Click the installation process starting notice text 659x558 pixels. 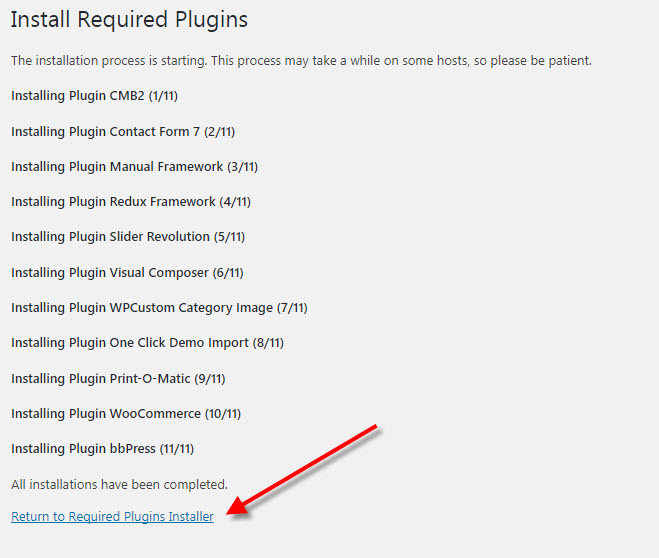tap(301, 61)
